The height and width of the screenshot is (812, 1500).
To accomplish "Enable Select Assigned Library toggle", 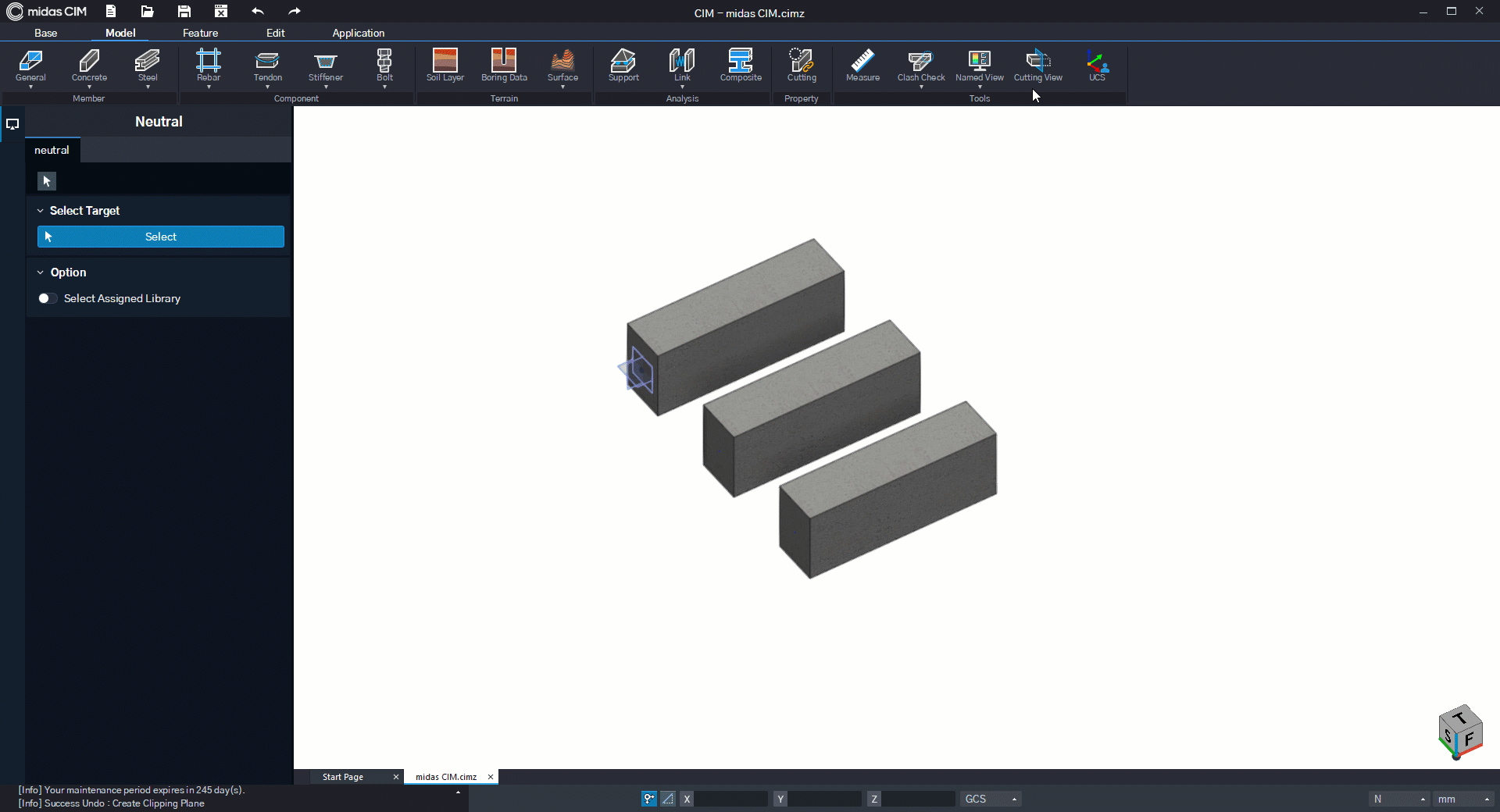I will (47, 298).
